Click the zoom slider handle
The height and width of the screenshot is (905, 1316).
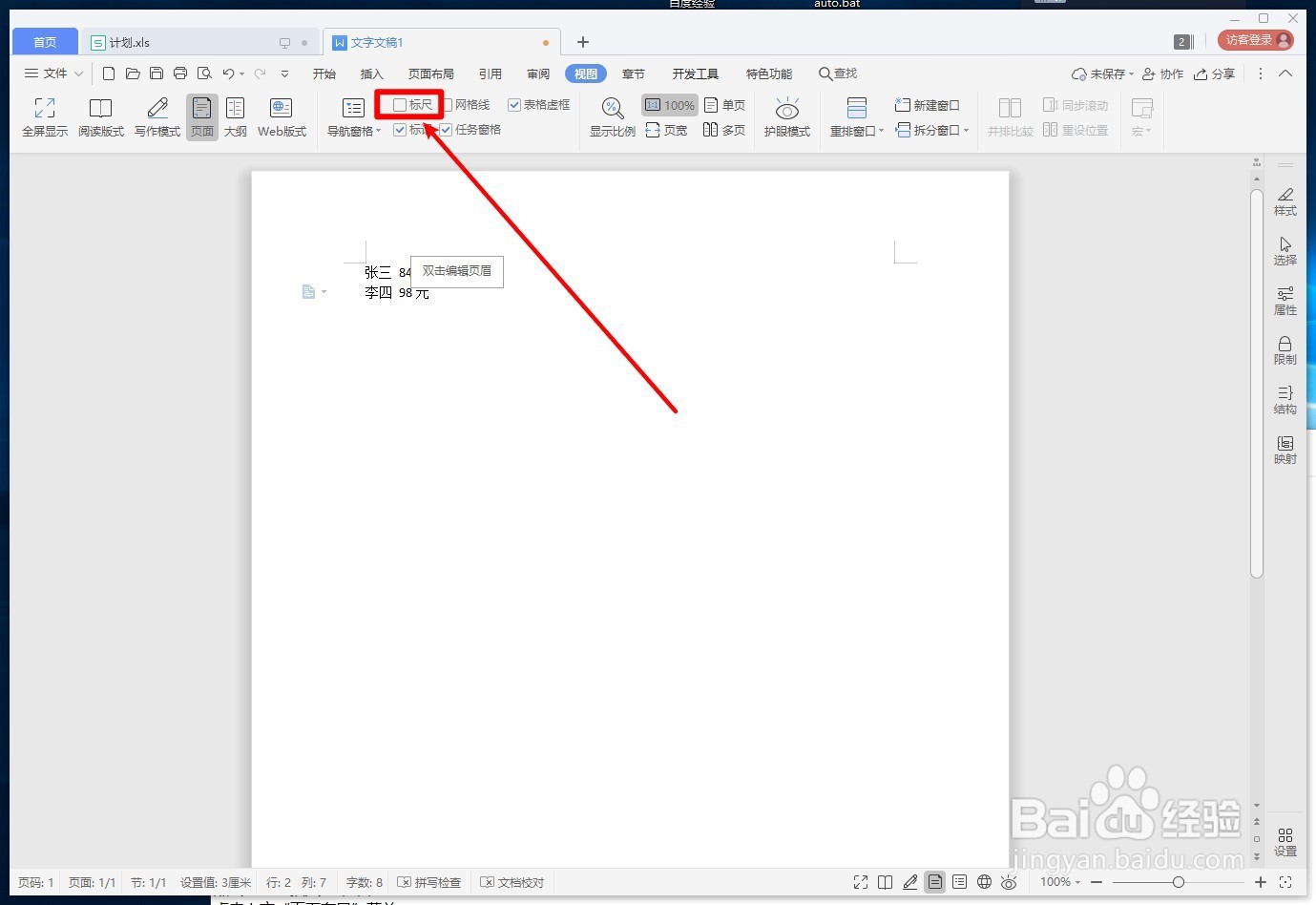coord(1179,882)
